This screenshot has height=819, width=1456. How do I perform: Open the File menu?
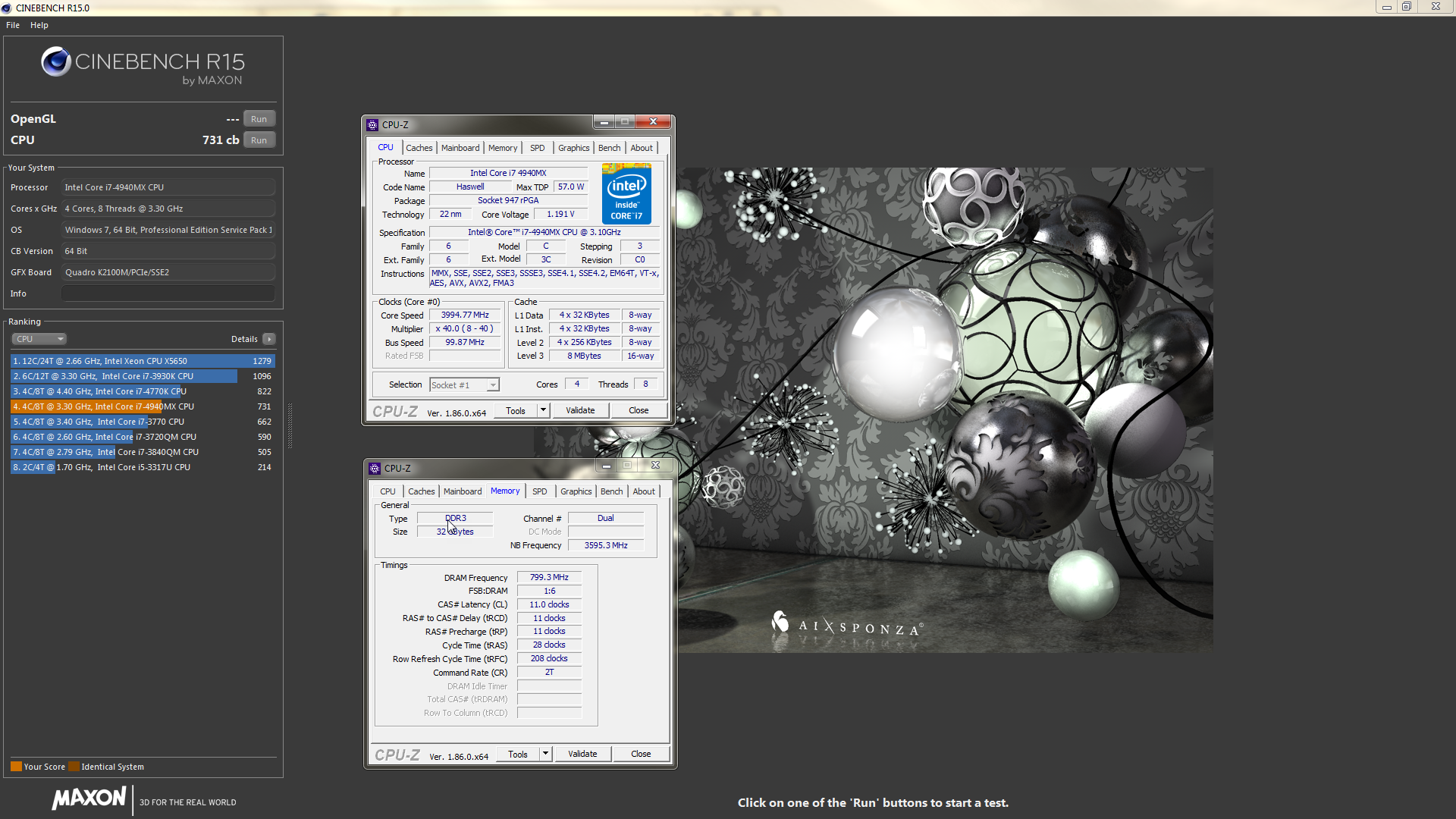click(13, 25)
